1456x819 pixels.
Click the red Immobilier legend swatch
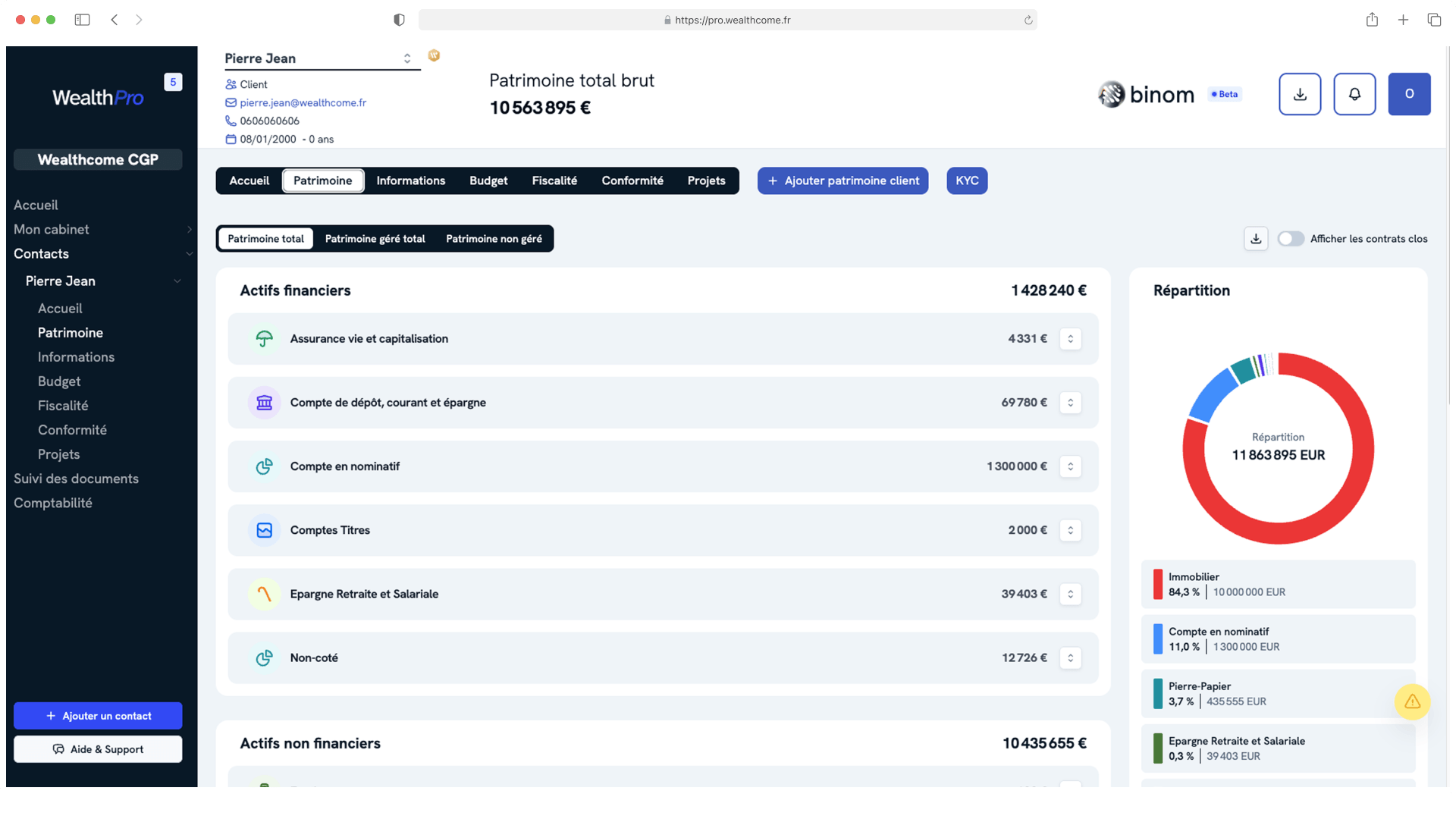coord(1158,585)
